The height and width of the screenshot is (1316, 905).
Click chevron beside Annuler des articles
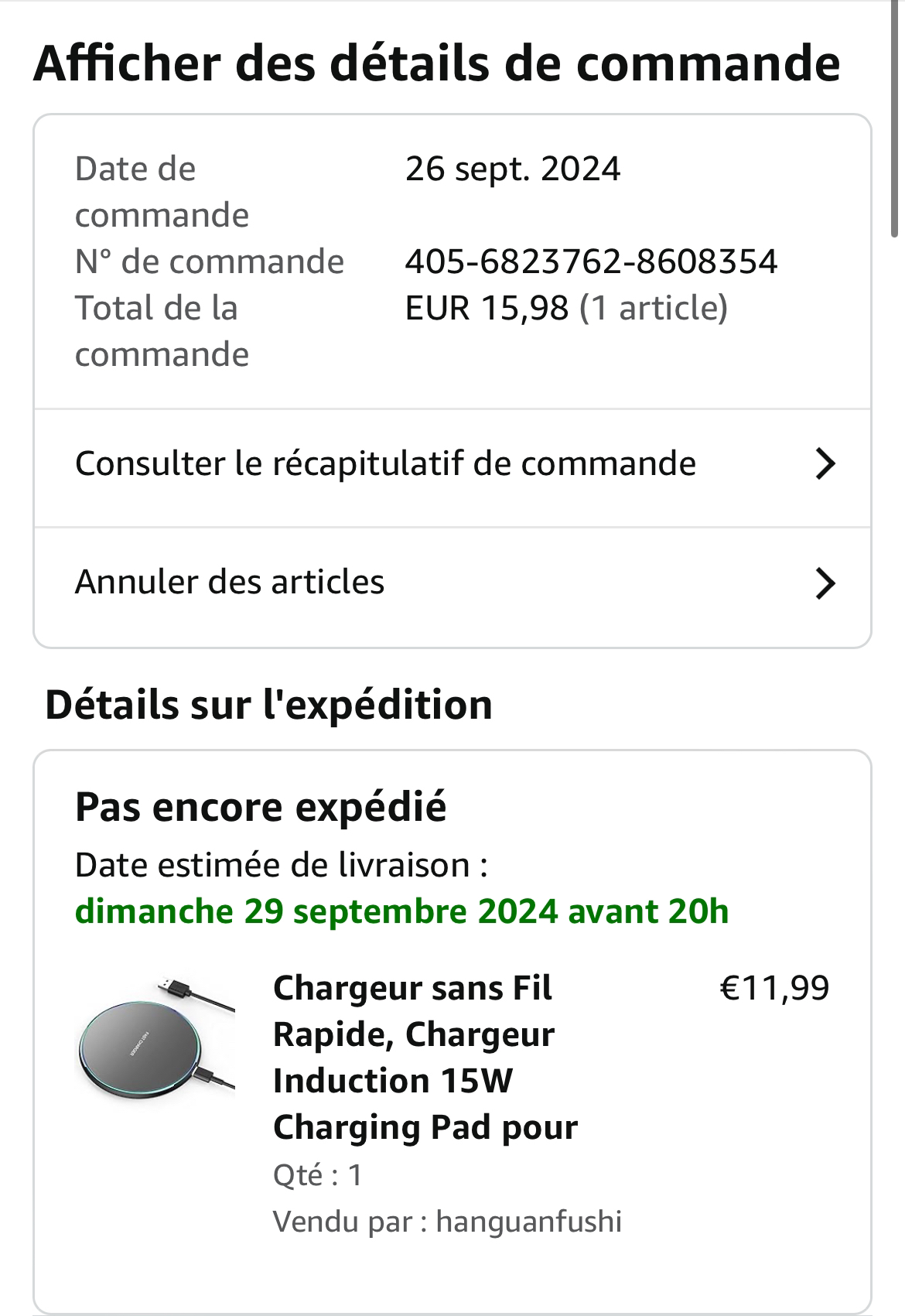825,583
